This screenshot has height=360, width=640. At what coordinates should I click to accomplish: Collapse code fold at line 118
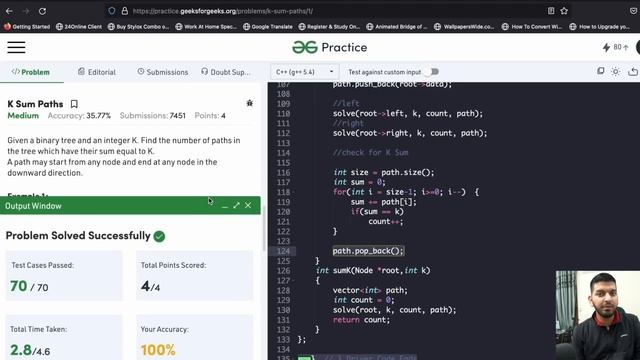pyautogui.click(x=294, y=192)
